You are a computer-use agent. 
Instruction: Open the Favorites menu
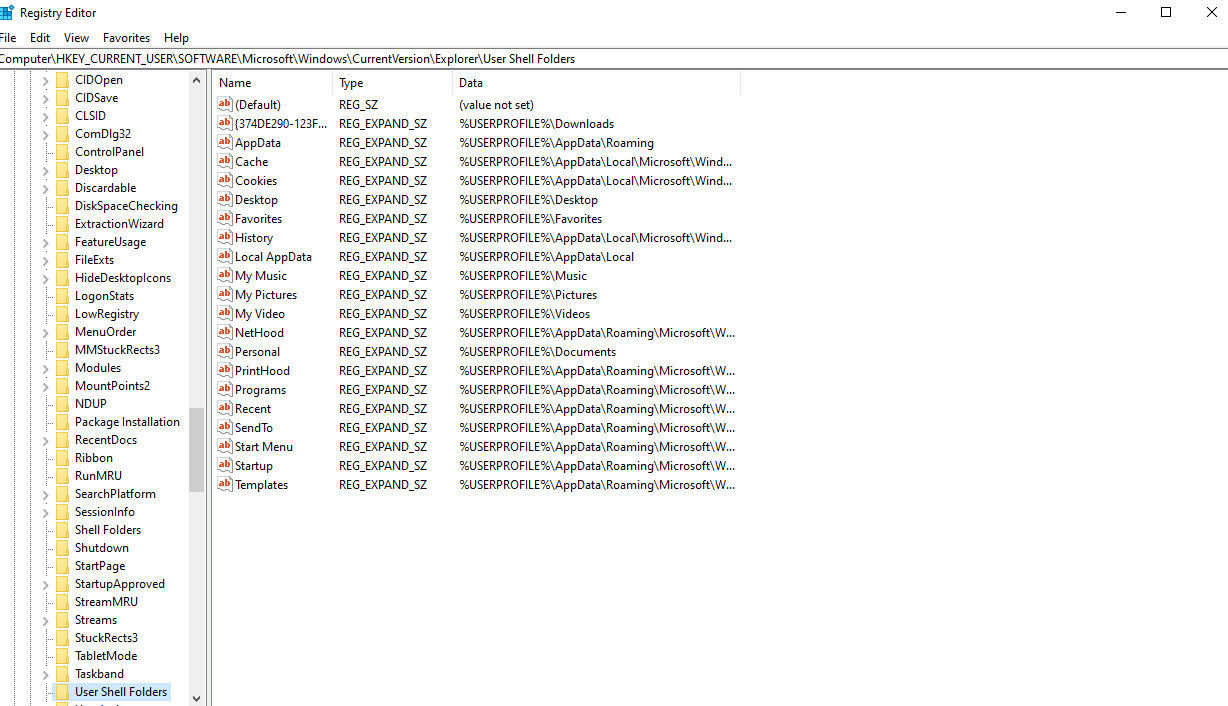click(x=126, y=38)
